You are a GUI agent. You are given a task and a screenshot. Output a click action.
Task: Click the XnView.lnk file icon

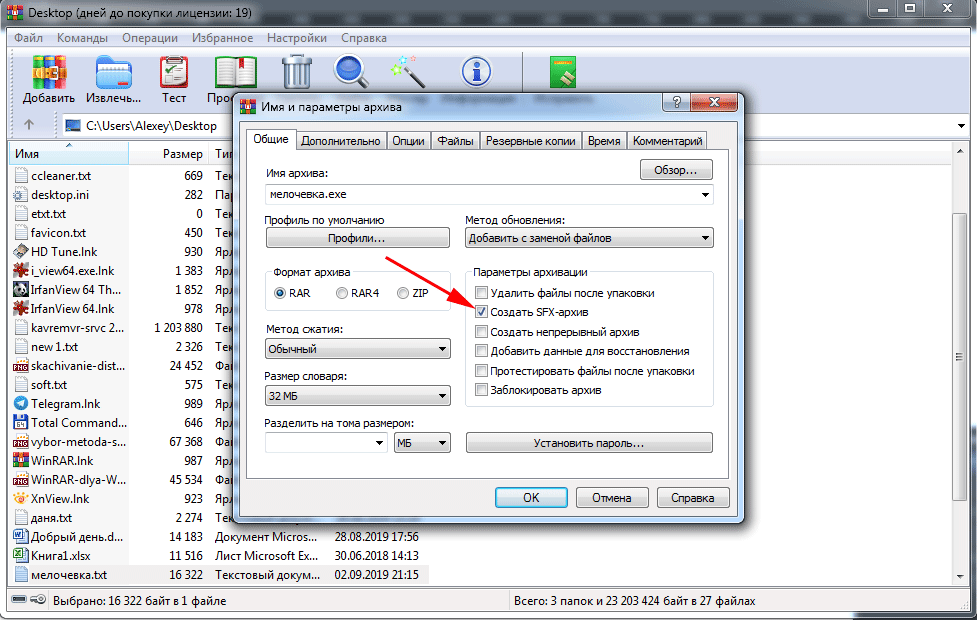tap(21, 498)
